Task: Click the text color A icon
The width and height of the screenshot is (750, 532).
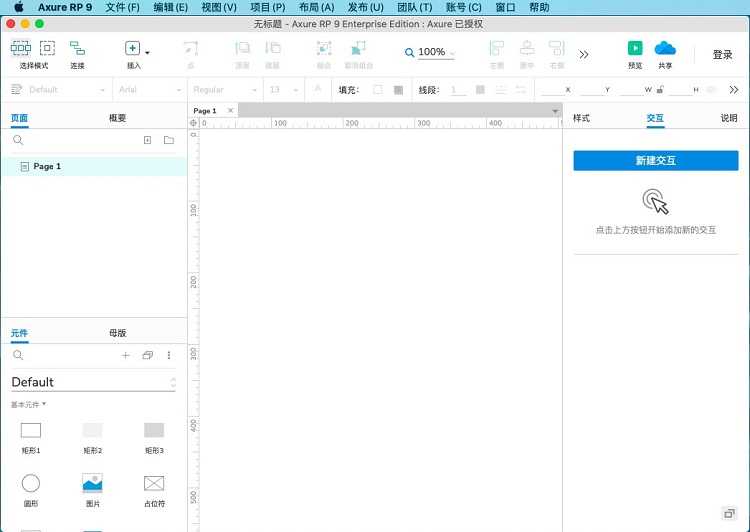Action: [318, 89]
